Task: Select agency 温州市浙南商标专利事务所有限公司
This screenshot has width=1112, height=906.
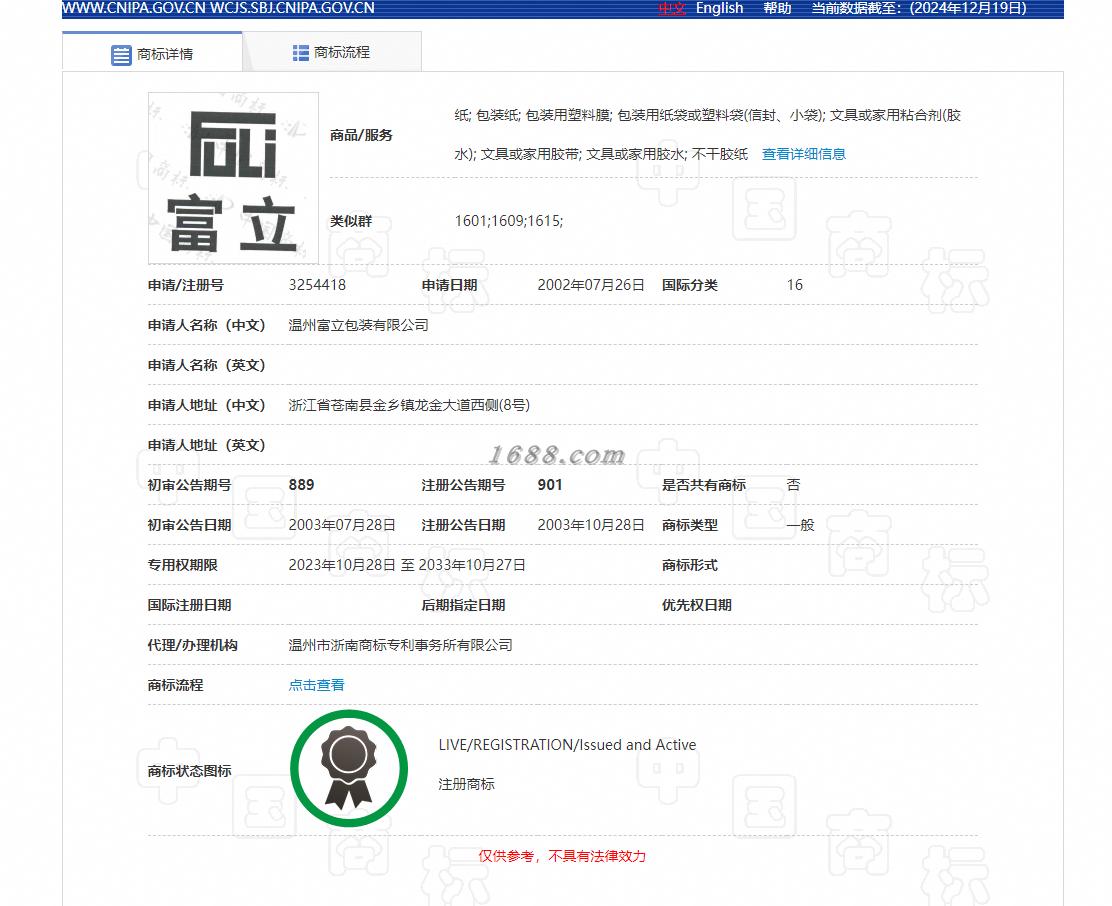Action: (401, 645)
